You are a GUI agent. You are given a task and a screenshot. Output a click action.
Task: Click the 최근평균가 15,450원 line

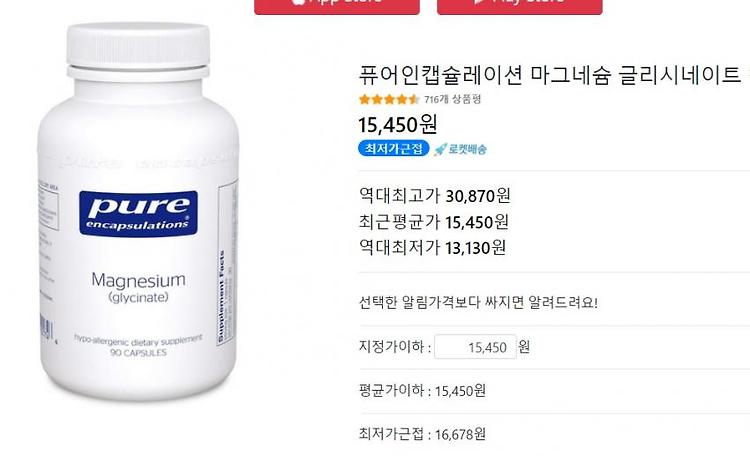434,222
